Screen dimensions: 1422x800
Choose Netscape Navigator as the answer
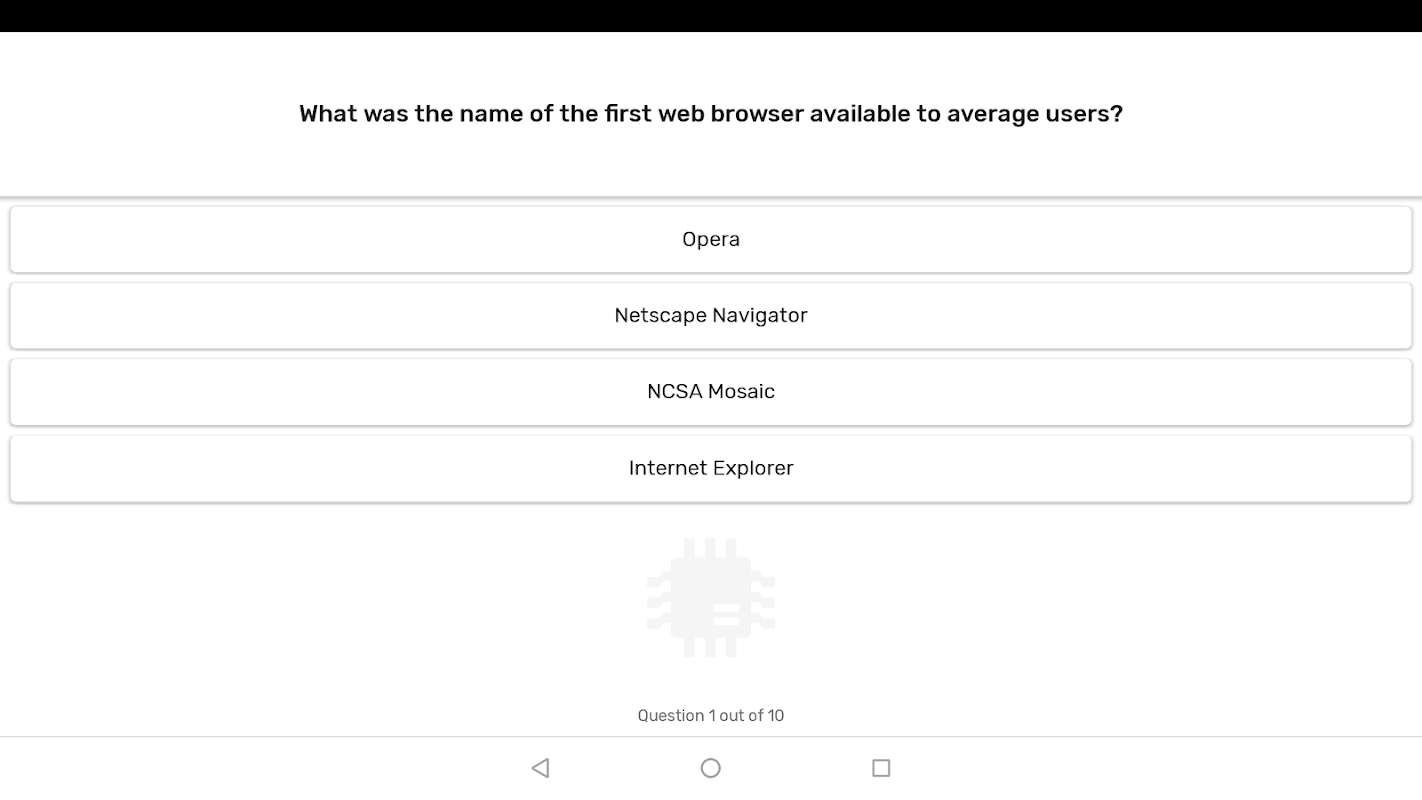pos(711,315)
